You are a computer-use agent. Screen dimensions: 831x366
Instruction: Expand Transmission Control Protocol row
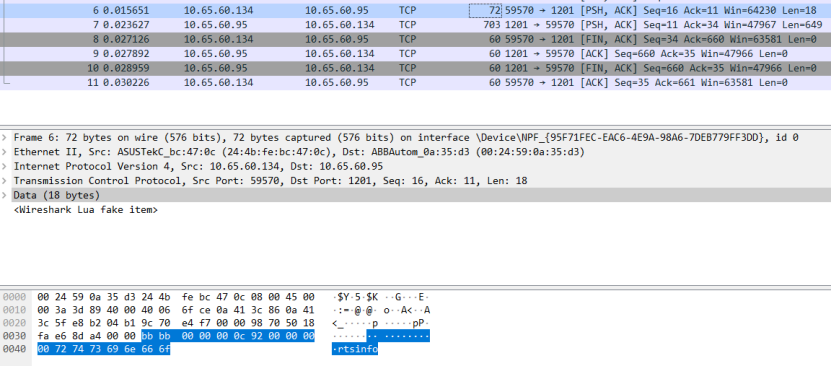(x=5, y=181)
